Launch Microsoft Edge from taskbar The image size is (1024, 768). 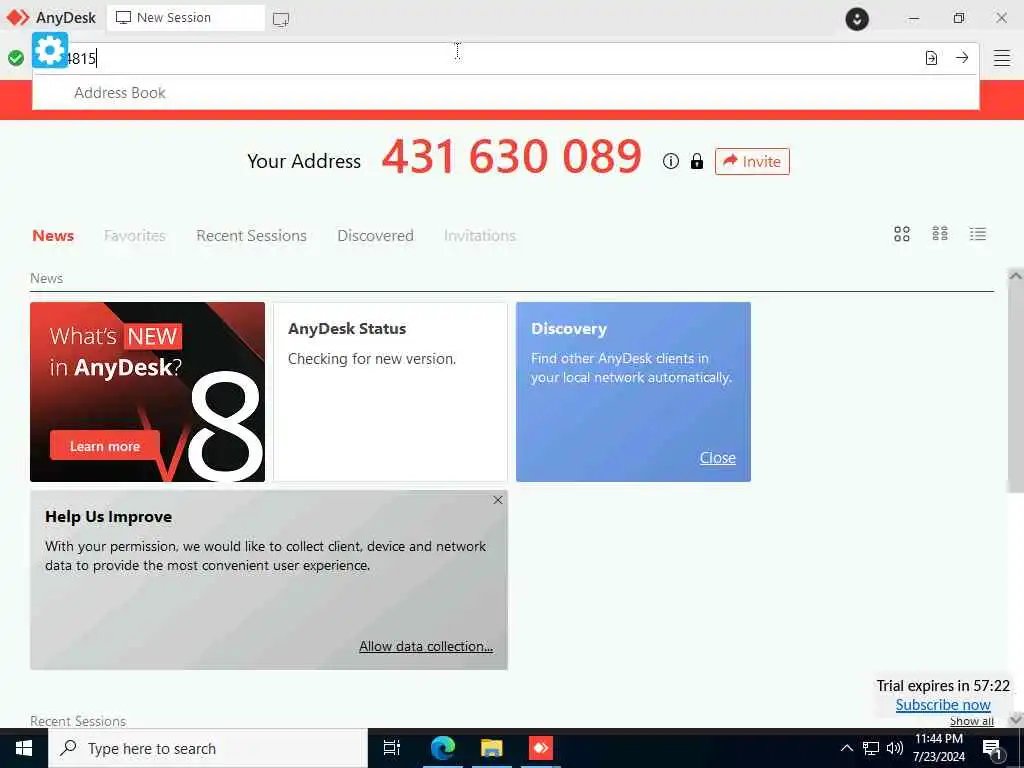442,748
